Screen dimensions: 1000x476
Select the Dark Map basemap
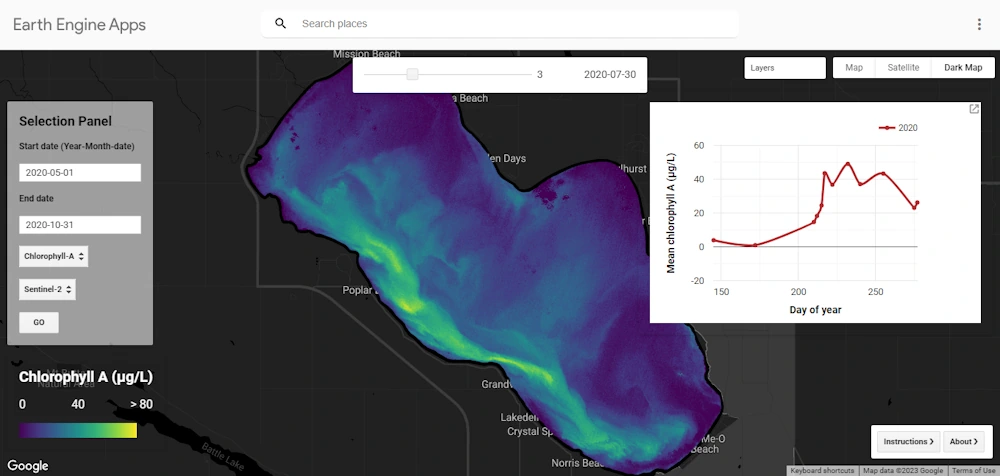point(963,67)
